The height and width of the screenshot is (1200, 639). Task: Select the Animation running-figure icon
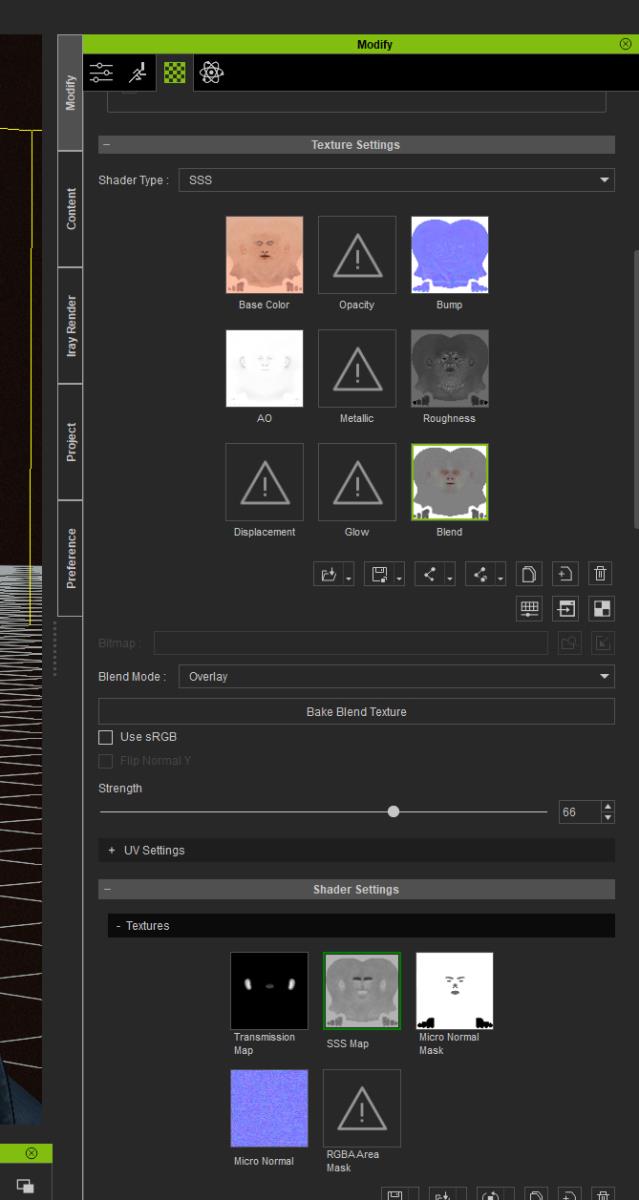click(138, 73)
